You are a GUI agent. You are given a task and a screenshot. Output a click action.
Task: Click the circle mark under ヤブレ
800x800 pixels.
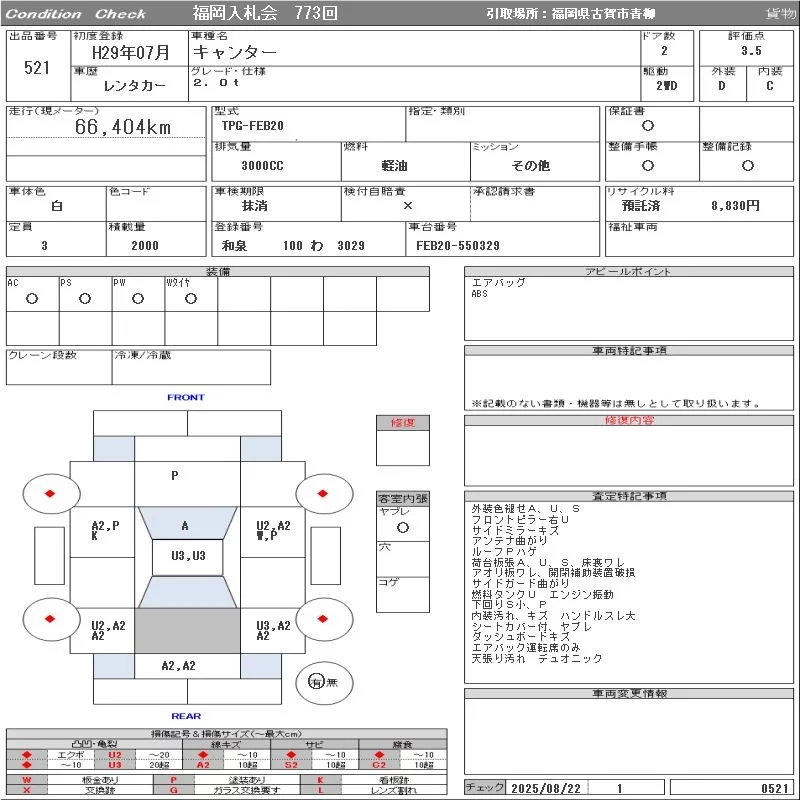tap(403, 528)
